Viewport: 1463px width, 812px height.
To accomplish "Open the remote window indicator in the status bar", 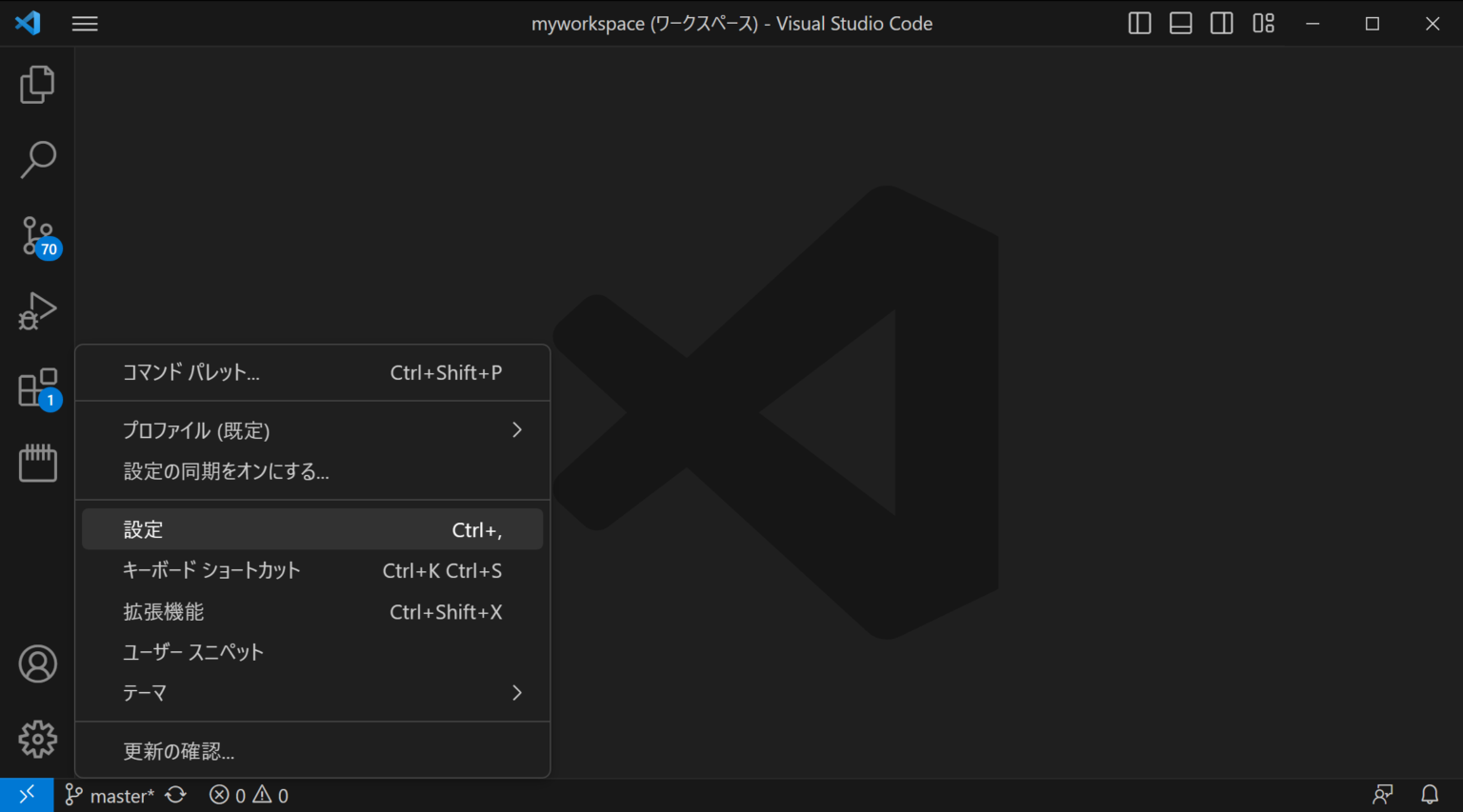I will (26, 793).
